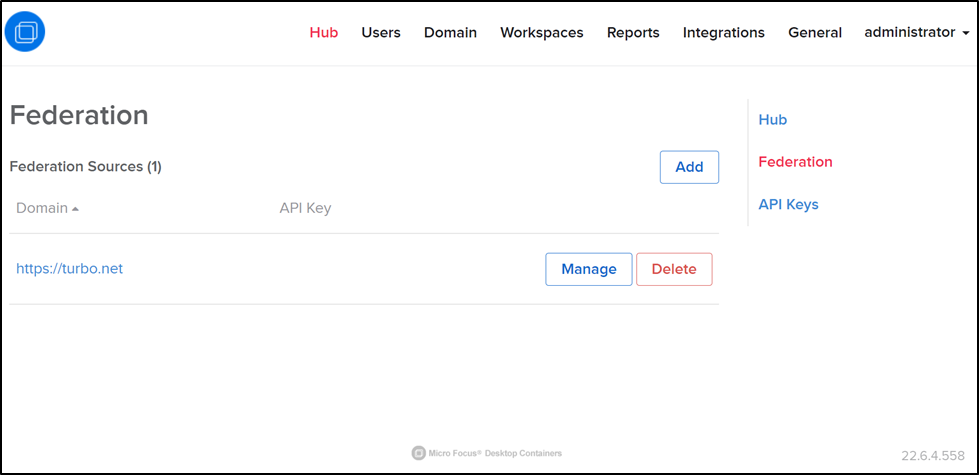Click the Micro Focus footer logo icon
979x475 pixels.
click(419, 453)
